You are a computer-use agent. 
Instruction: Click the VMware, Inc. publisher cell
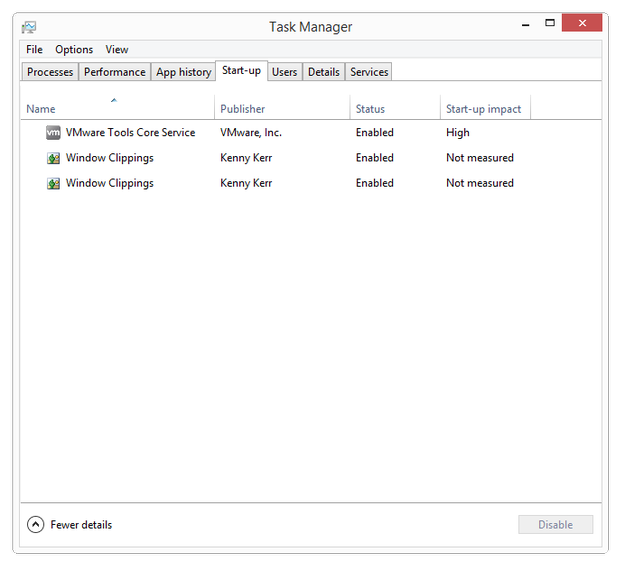251,133
